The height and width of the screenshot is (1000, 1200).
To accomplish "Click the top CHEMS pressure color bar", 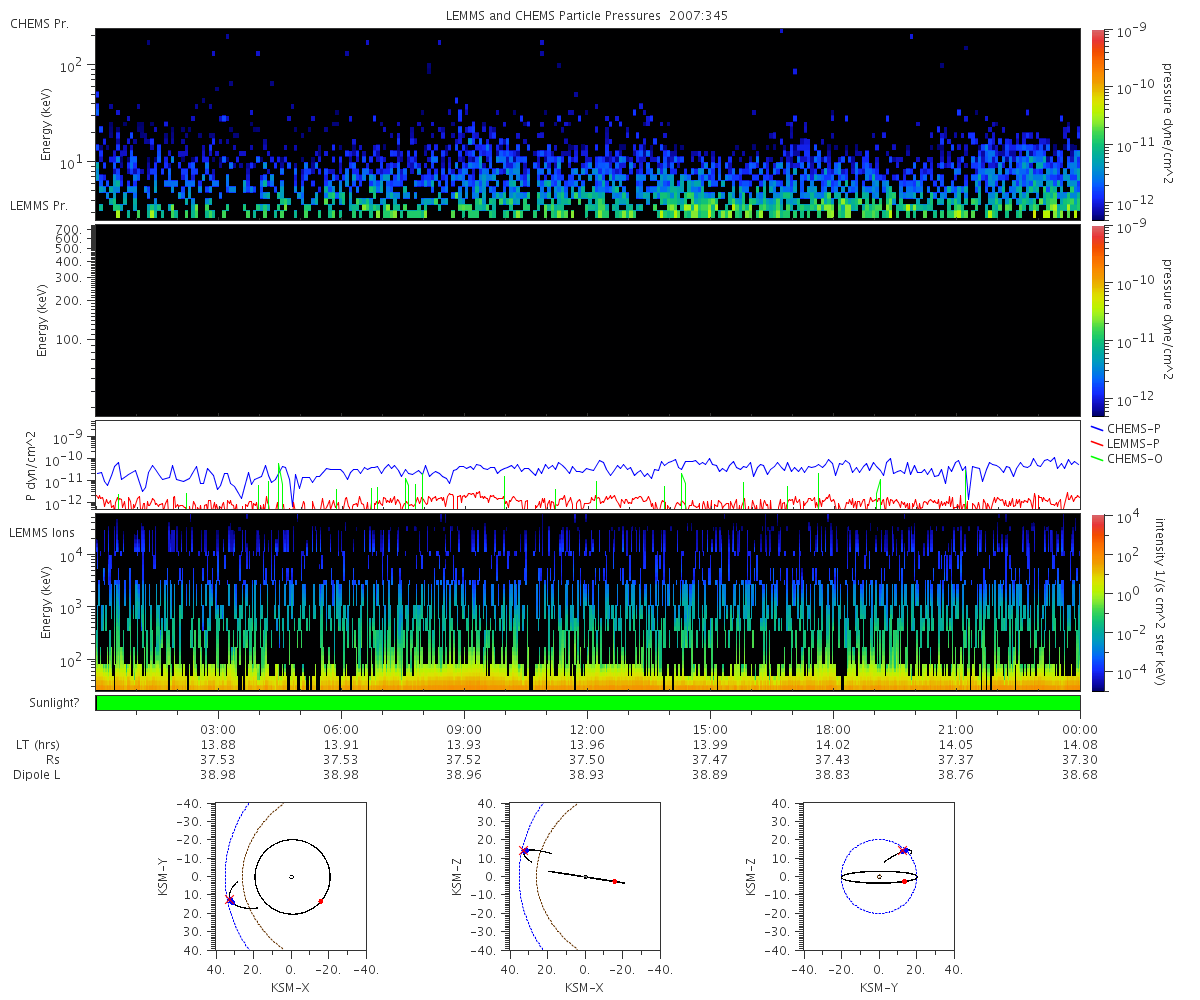I will click(1097, 124).
